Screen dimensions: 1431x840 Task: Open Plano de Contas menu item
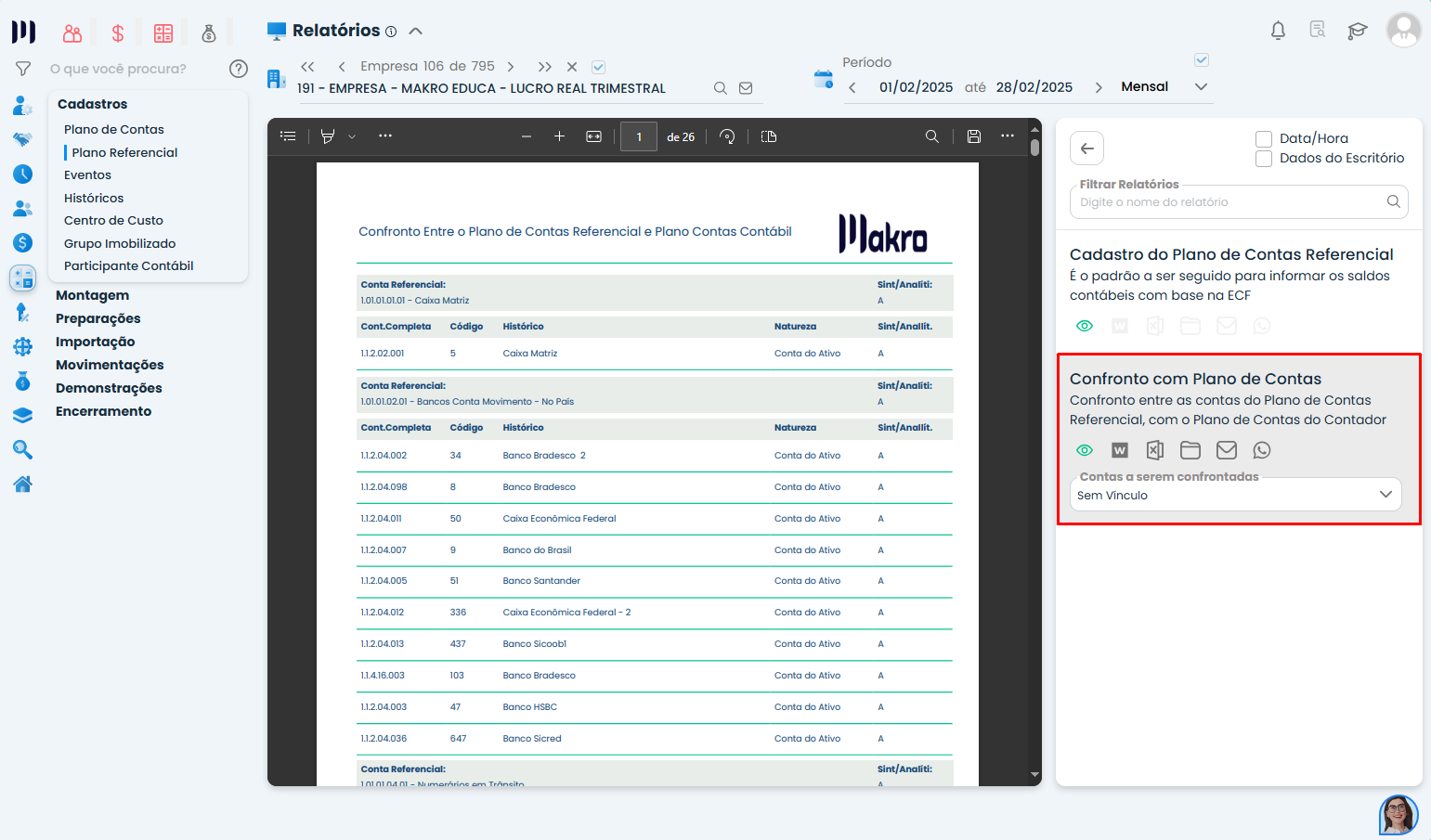pyautogui.click(x=113, y=129)
